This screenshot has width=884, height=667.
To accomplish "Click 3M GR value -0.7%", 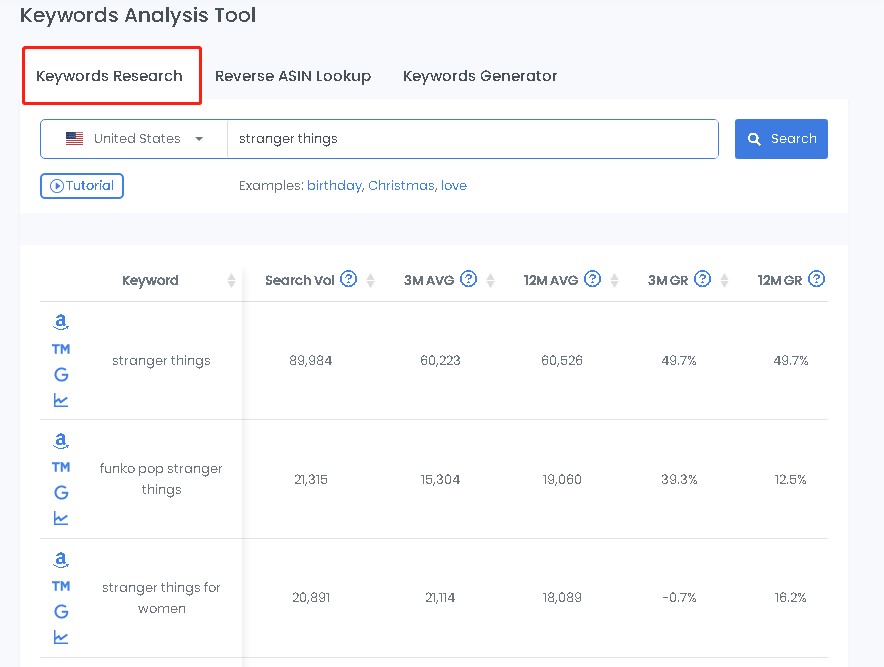I will pos(679,597).
